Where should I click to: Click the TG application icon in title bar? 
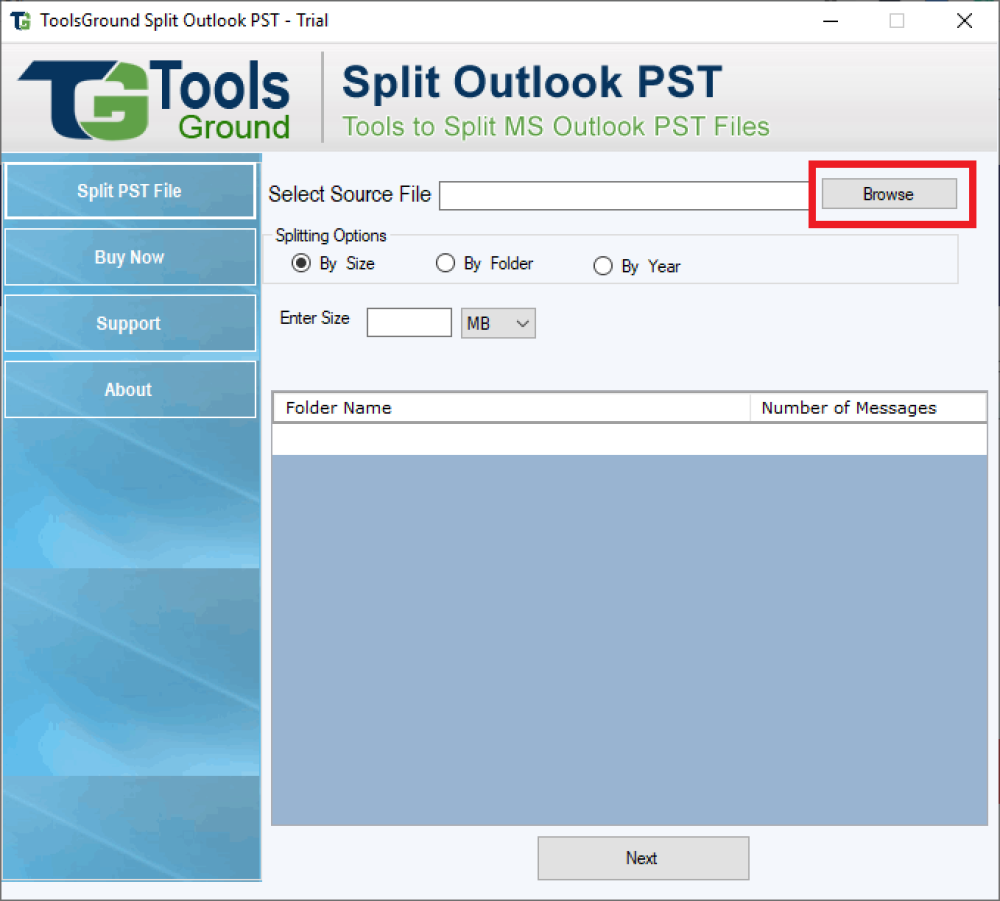(x=20, y=20)
